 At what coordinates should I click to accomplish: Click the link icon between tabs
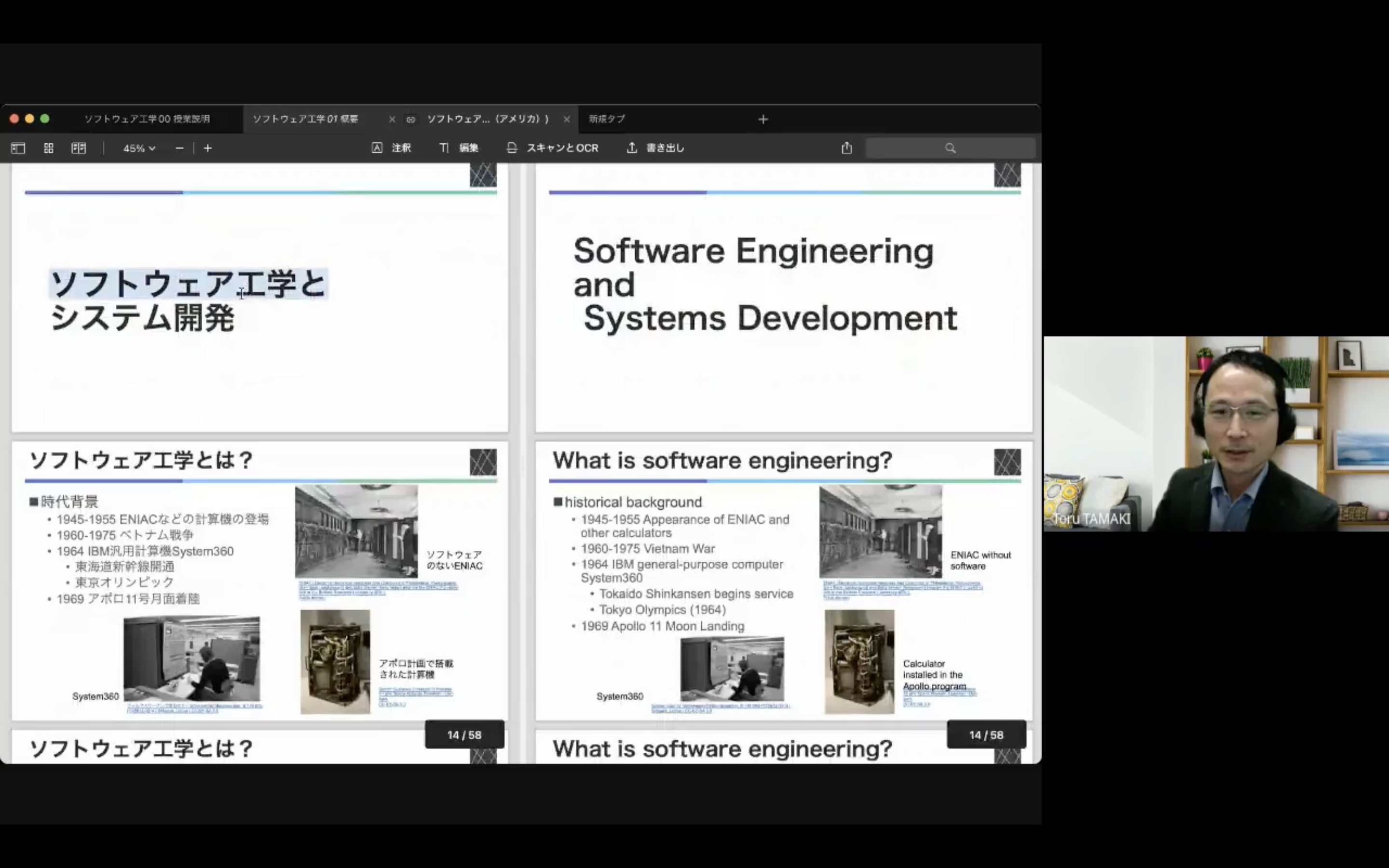[x=411, y=120]
